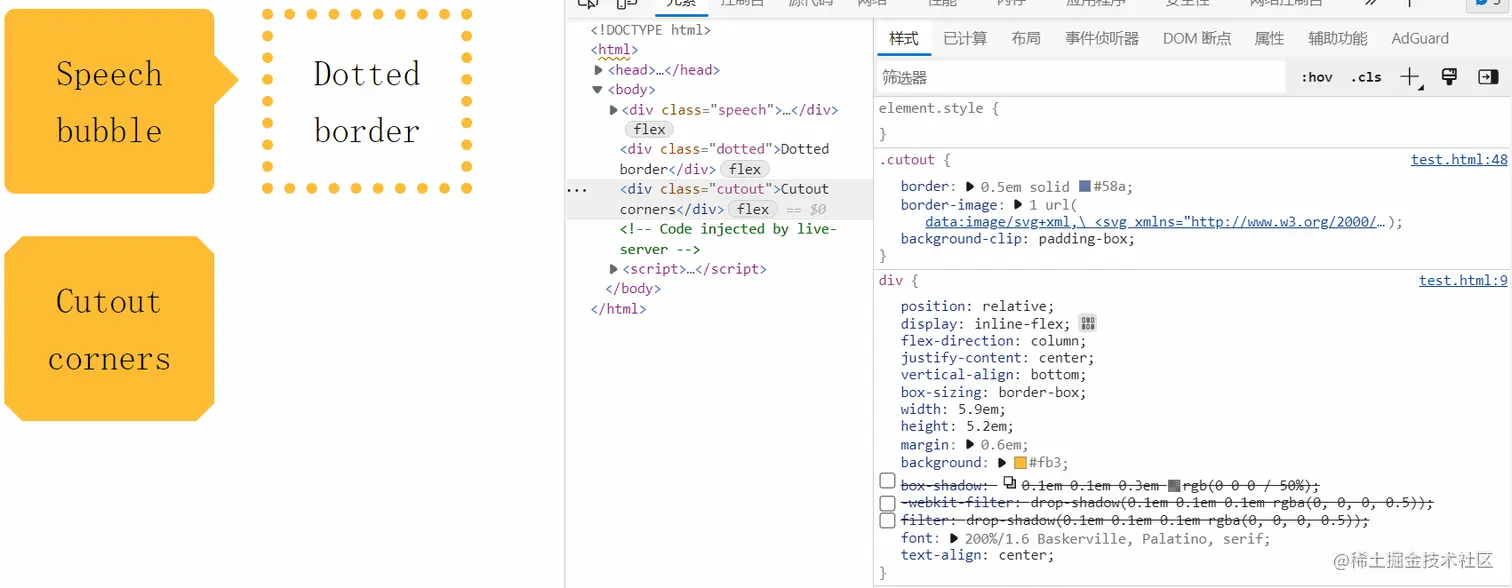Open the AdGuard tab
The image size is (1512, 588).
click(1420, 38)
